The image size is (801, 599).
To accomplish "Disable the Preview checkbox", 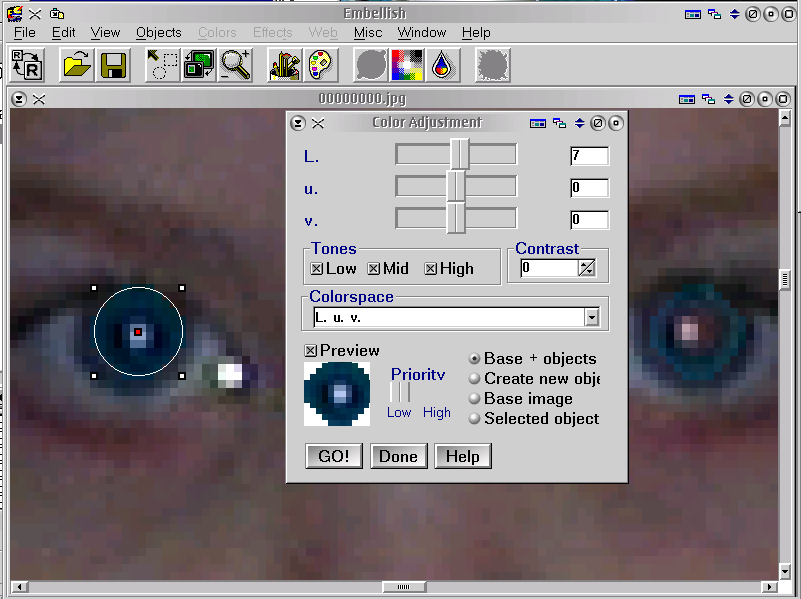I will tap(311, 351).
